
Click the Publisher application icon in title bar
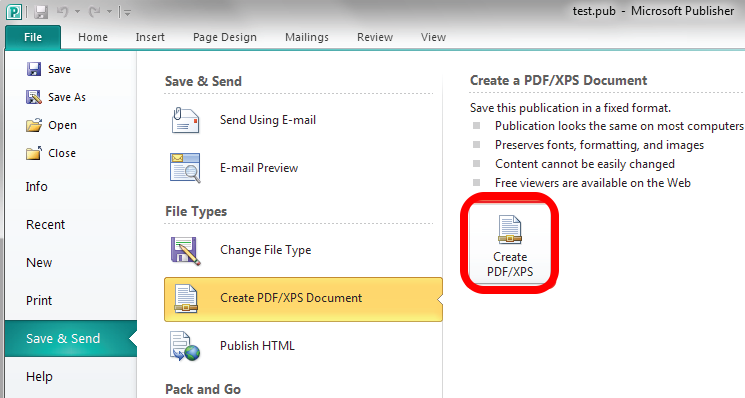point(14,12)
